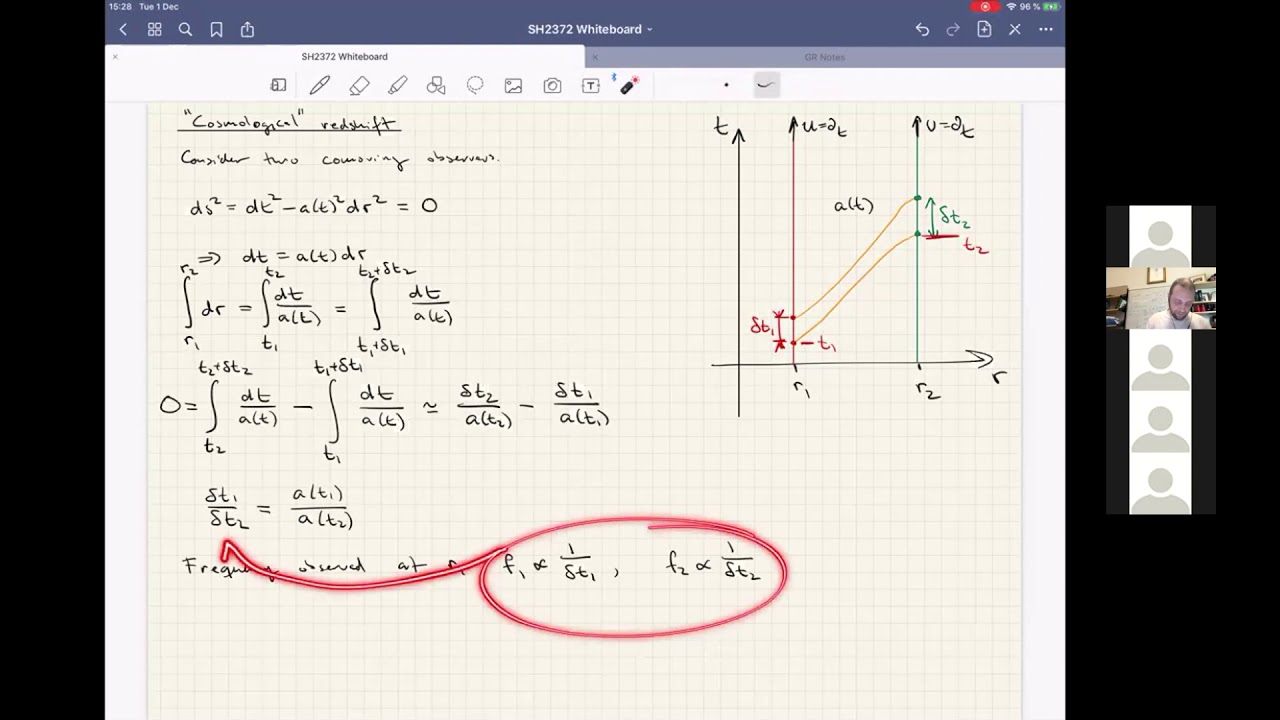Image resolution: width=1280 pixels, height=720 pixels.
Task: Select the top participant avatar placeholder
Action: [x=1160, y=236]
